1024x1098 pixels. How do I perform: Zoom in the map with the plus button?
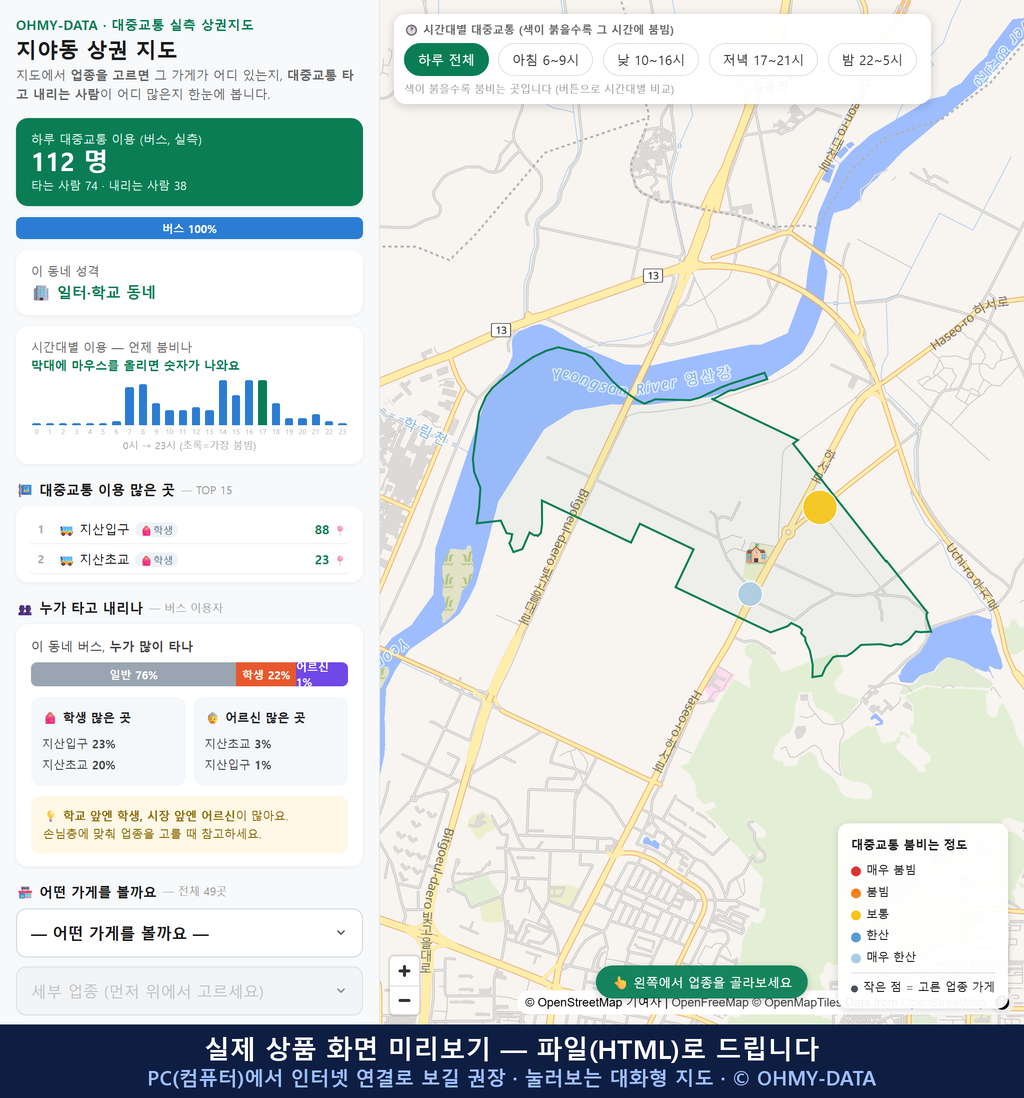tap(404, 971)
